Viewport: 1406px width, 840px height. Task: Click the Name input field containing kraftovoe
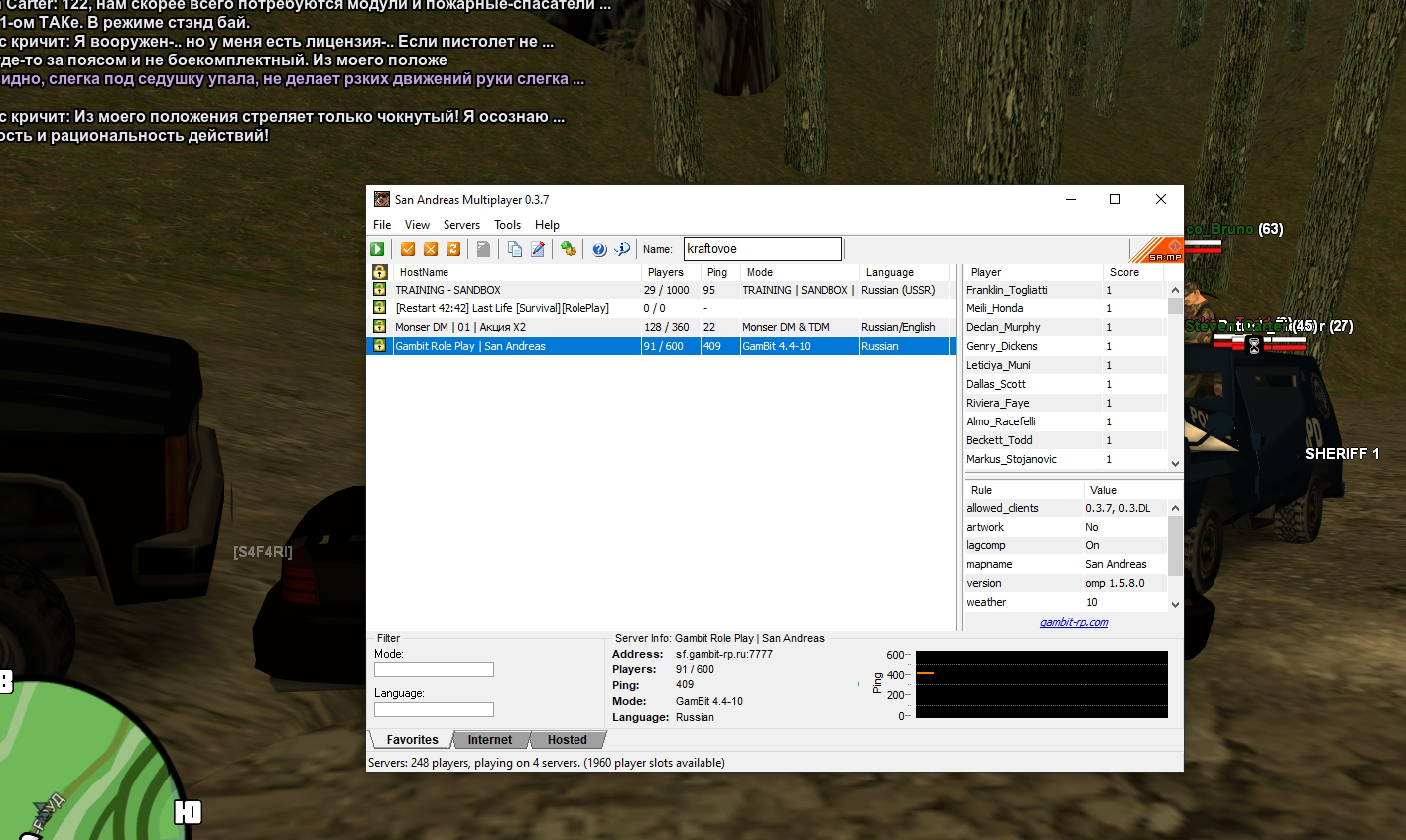coord(762,249)
